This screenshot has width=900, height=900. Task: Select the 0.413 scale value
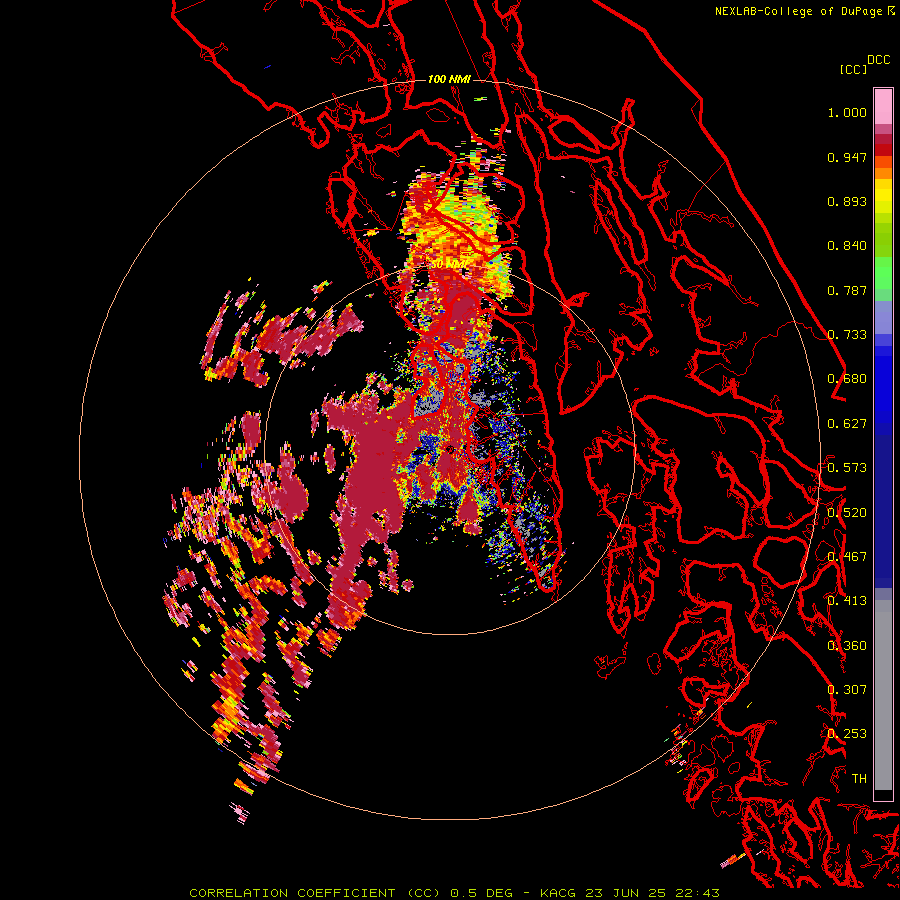(847, 601)
